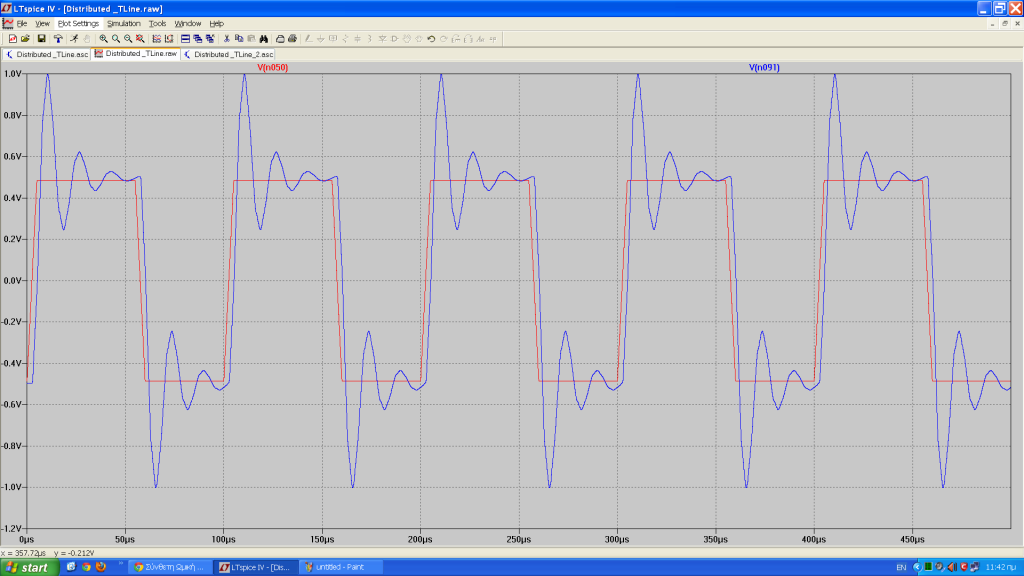This screenshot has height=576, width=1024.
Task: Click the Save disk icon
Action: click(x=41, y=38)
